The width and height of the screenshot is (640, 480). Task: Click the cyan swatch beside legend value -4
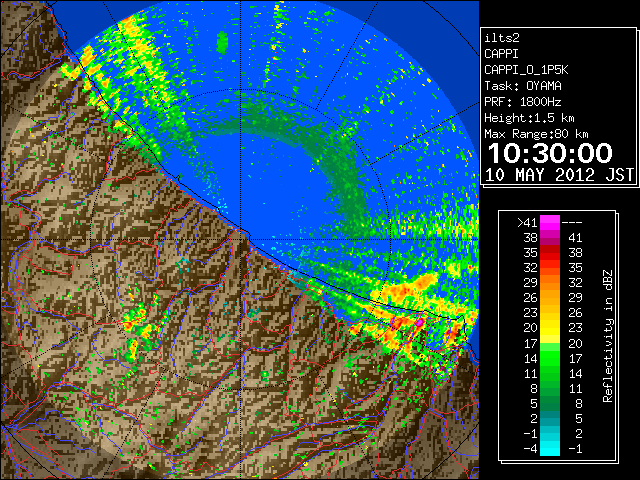(x=549, y=448)
